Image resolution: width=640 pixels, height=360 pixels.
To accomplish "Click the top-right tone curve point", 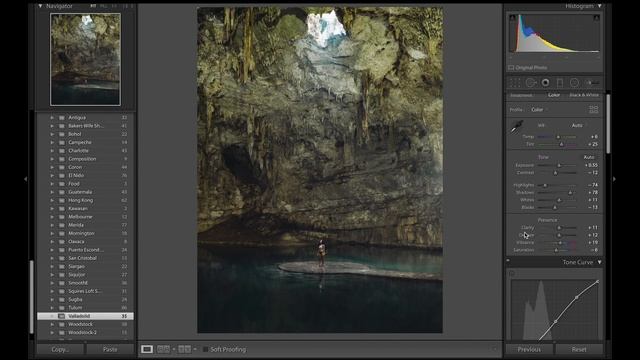I will tap(598, 282).
